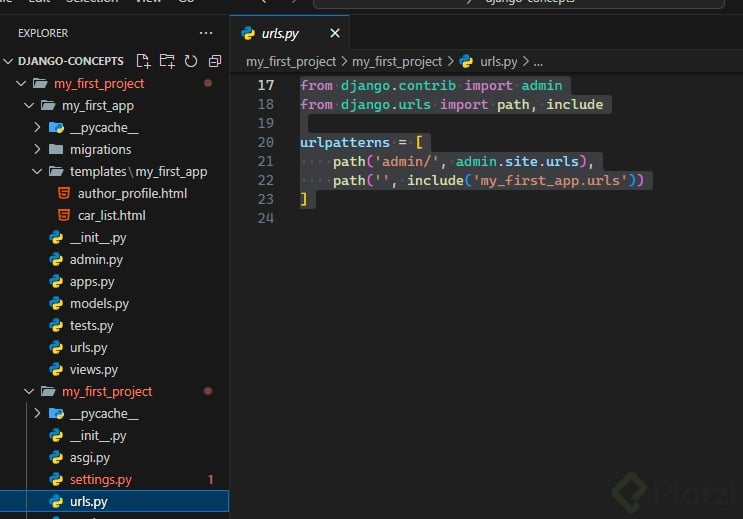Open author_profile.html from the file tree
Viewport: 743px width, 519px height.
[131, 193]
